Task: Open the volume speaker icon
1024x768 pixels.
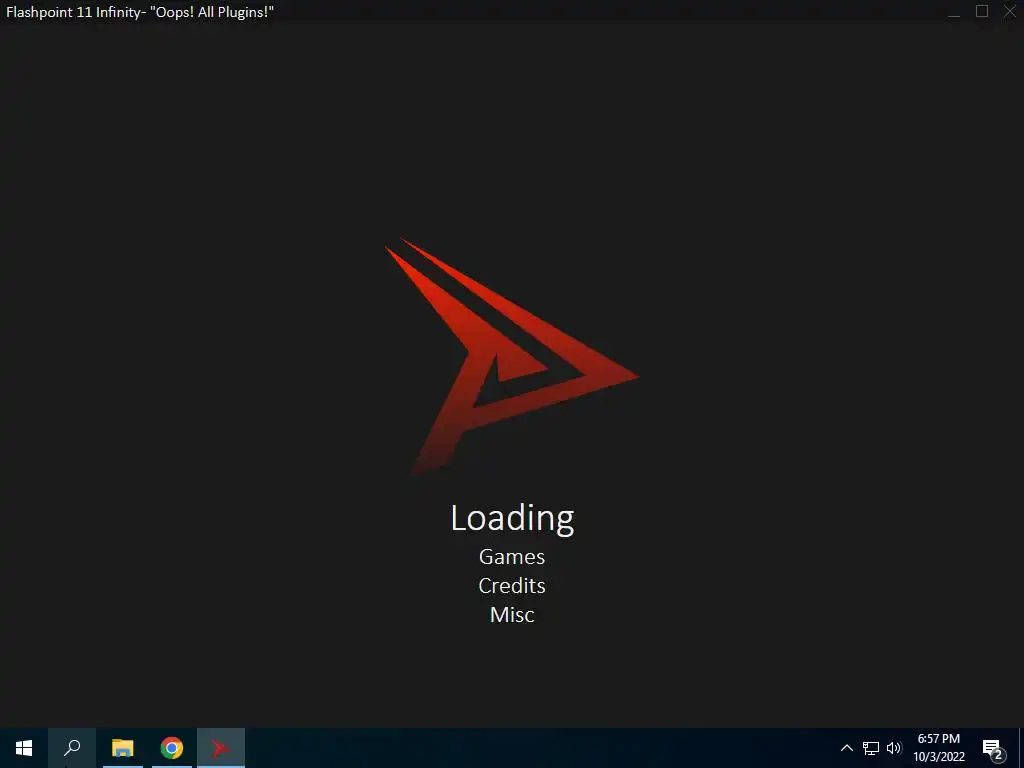Action: click(894, 748)
